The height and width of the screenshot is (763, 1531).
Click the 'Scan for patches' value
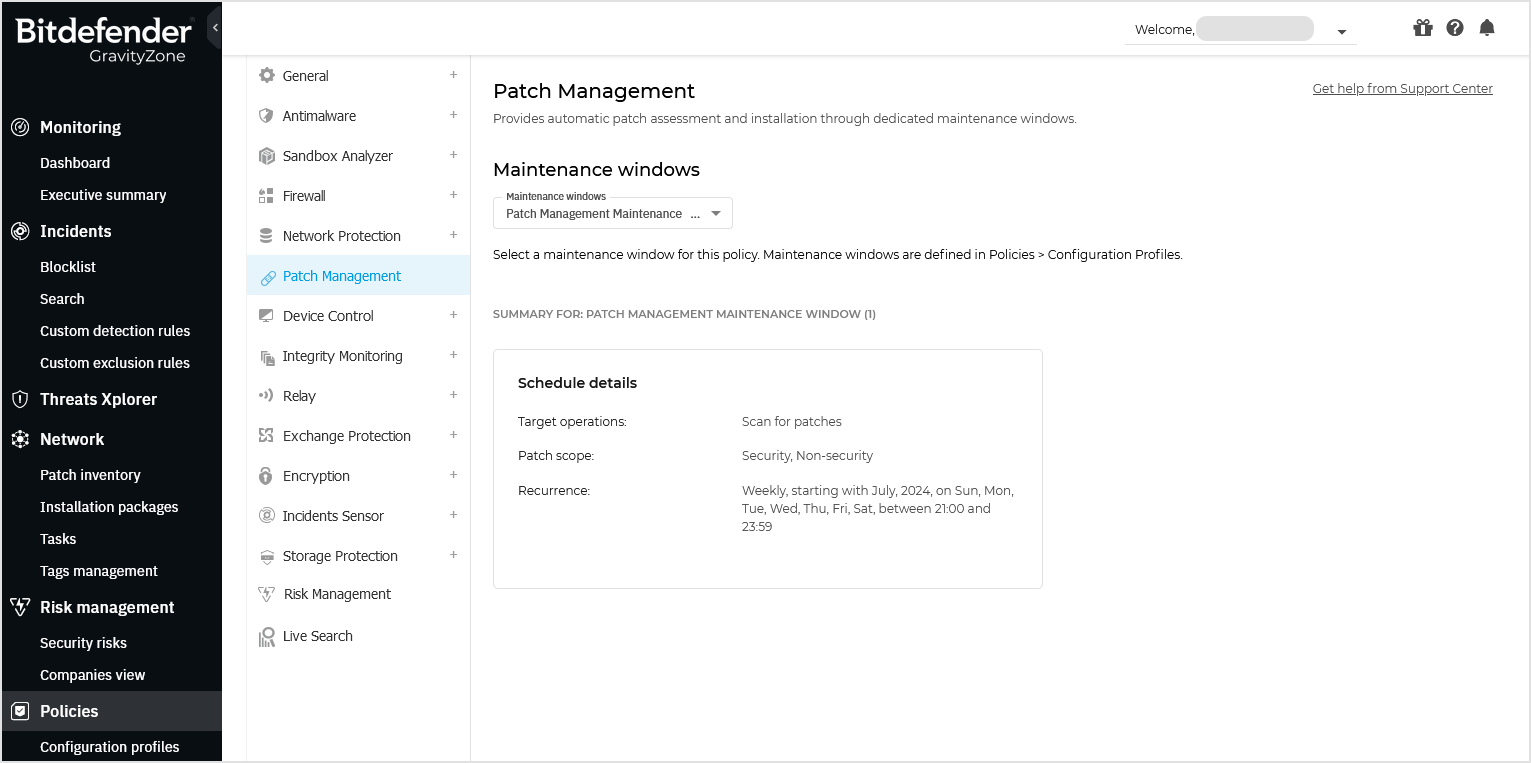point(792,422)
